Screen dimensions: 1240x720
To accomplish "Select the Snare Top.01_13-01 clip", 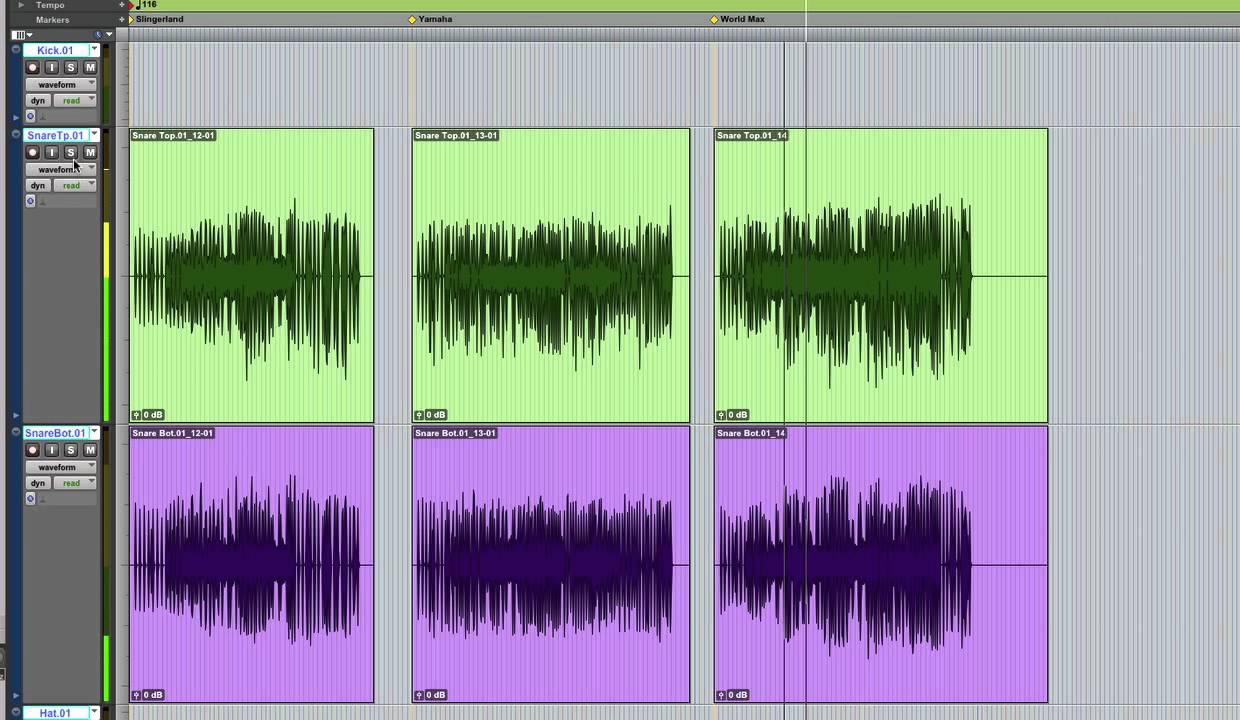I will (x=550, y=275).
